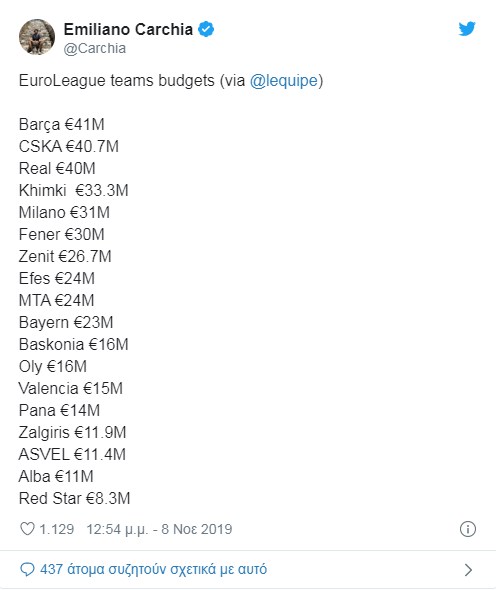This screenshot has height=590, width=496.
Task: Click the 1.129 likes count
Action: (x=57, y=529)
